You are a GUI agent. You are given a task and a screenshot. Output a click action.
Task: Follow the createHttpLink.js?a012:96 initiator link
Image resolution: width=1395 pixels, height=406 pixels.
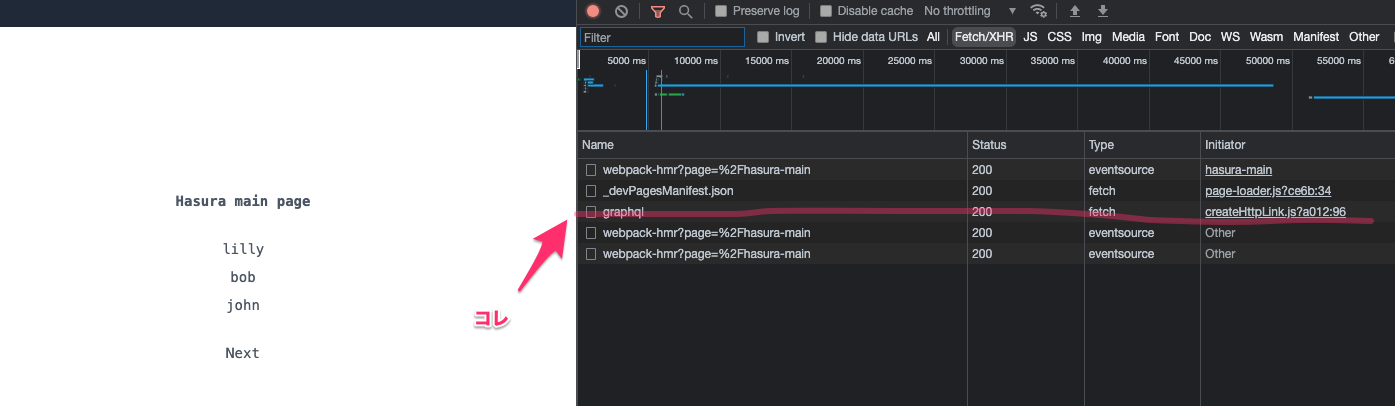tap(1275, 212)
